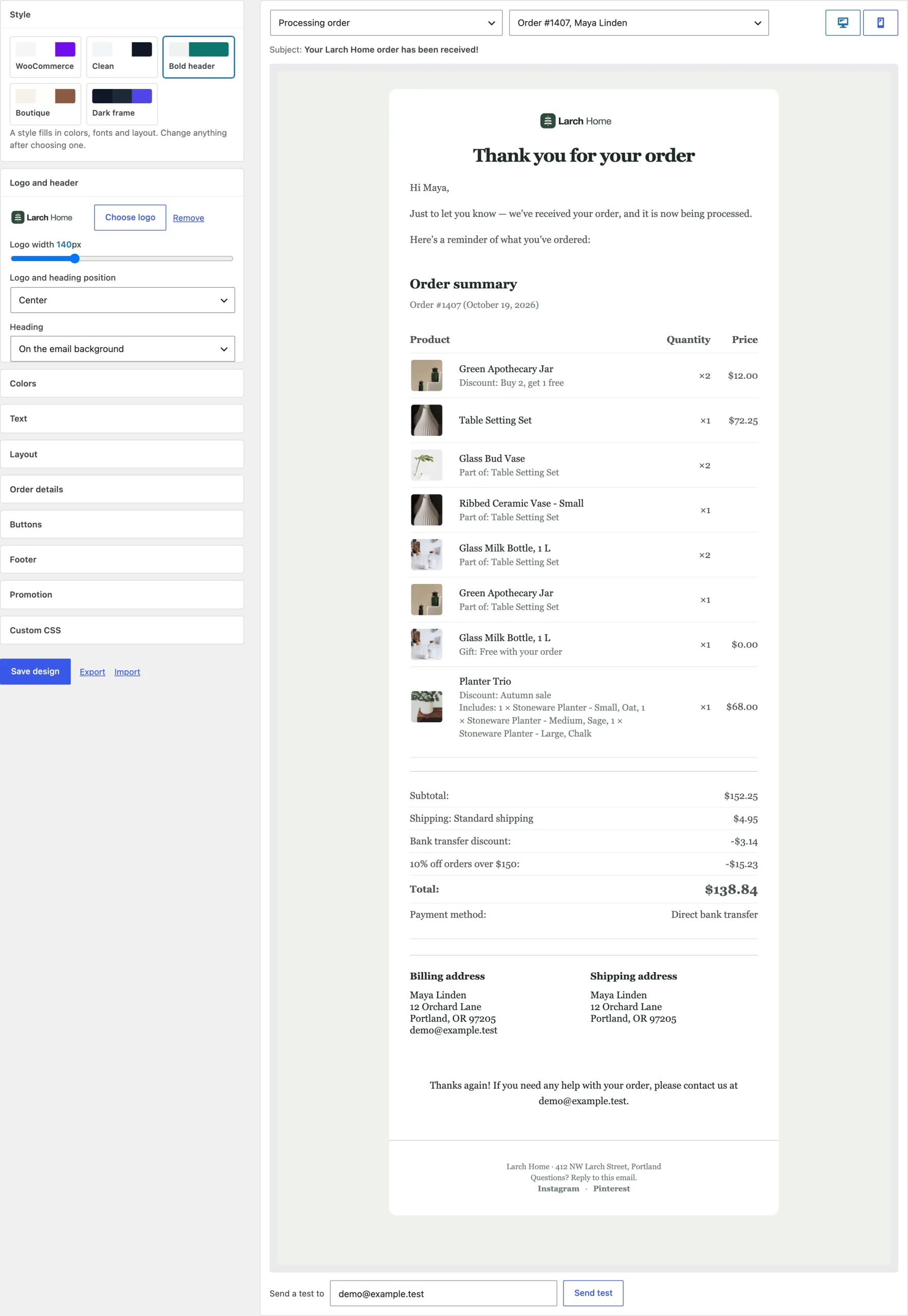Select the Clean style preset

[x=122, y=57]
